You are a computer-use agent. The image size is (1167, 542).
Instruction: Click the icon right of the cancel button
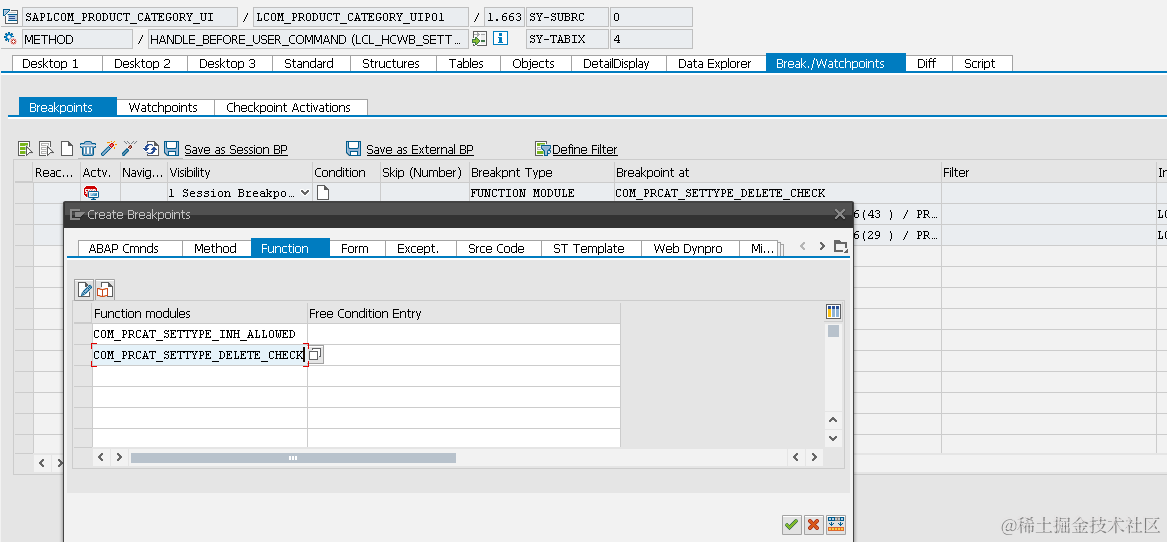tap(836, 524)
